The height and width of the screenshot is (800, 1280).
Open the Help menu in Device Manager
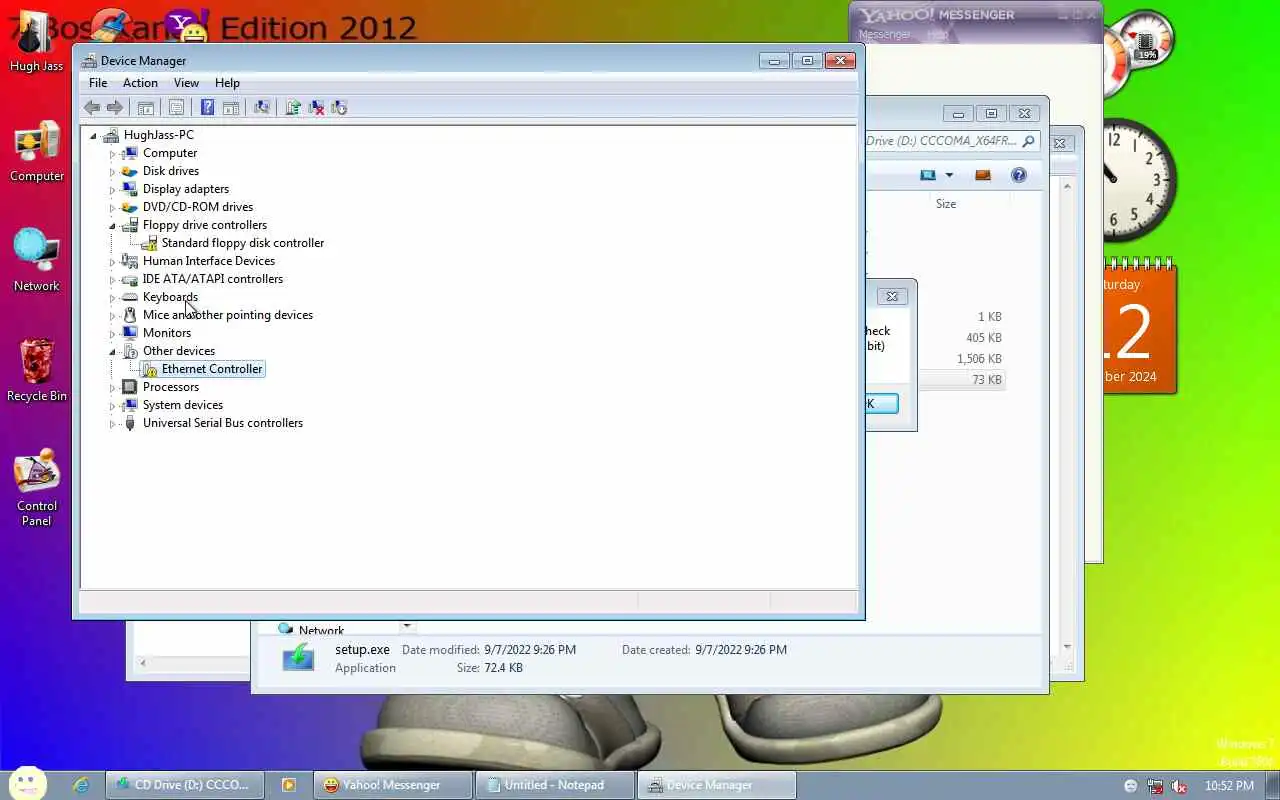tap(227, 83)
